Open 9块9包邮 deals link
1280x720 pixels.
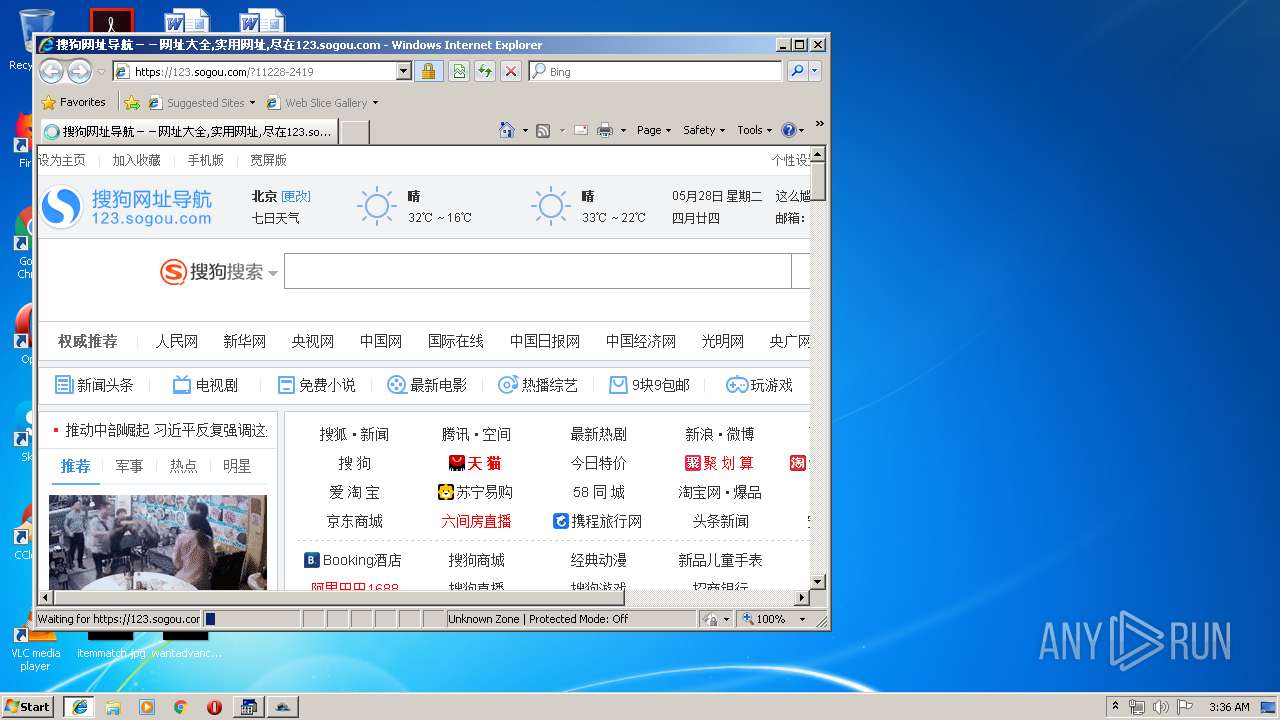coord(649,385)
